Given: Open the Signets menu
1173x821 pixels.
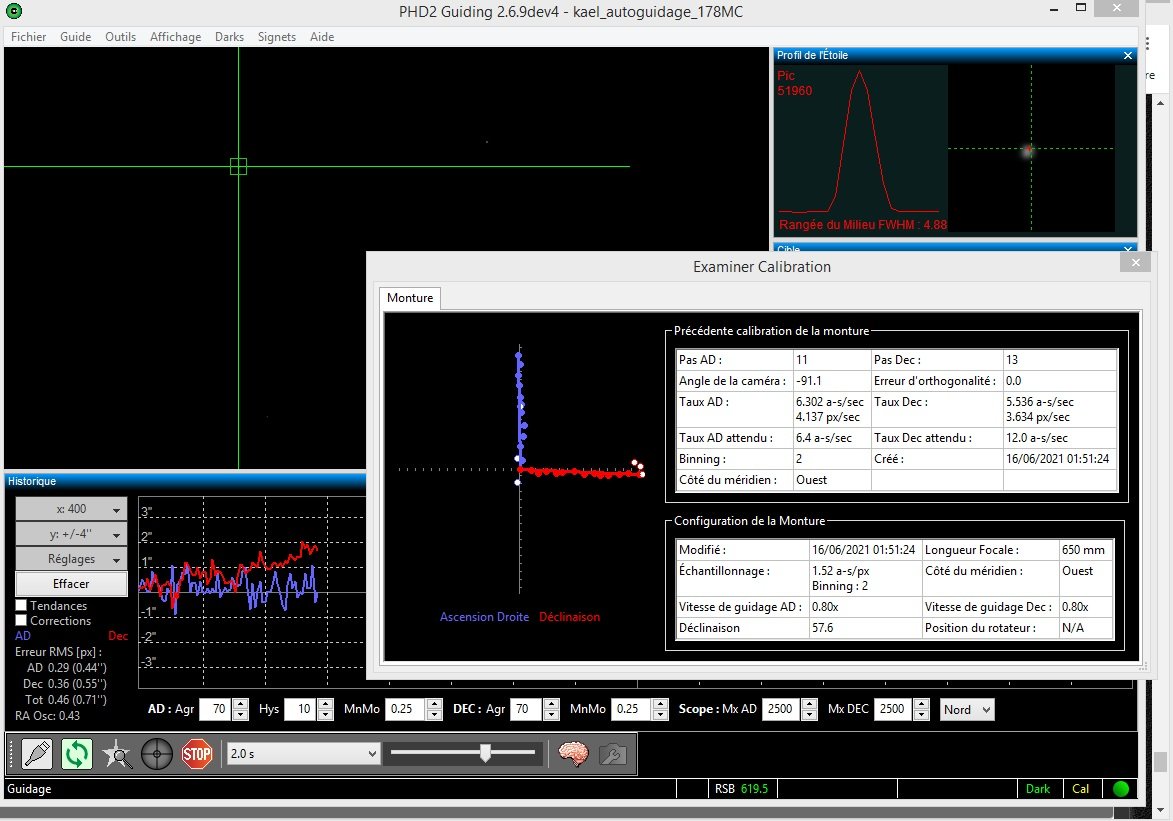Looking at the screenshot, I should [x=277, y=37].
